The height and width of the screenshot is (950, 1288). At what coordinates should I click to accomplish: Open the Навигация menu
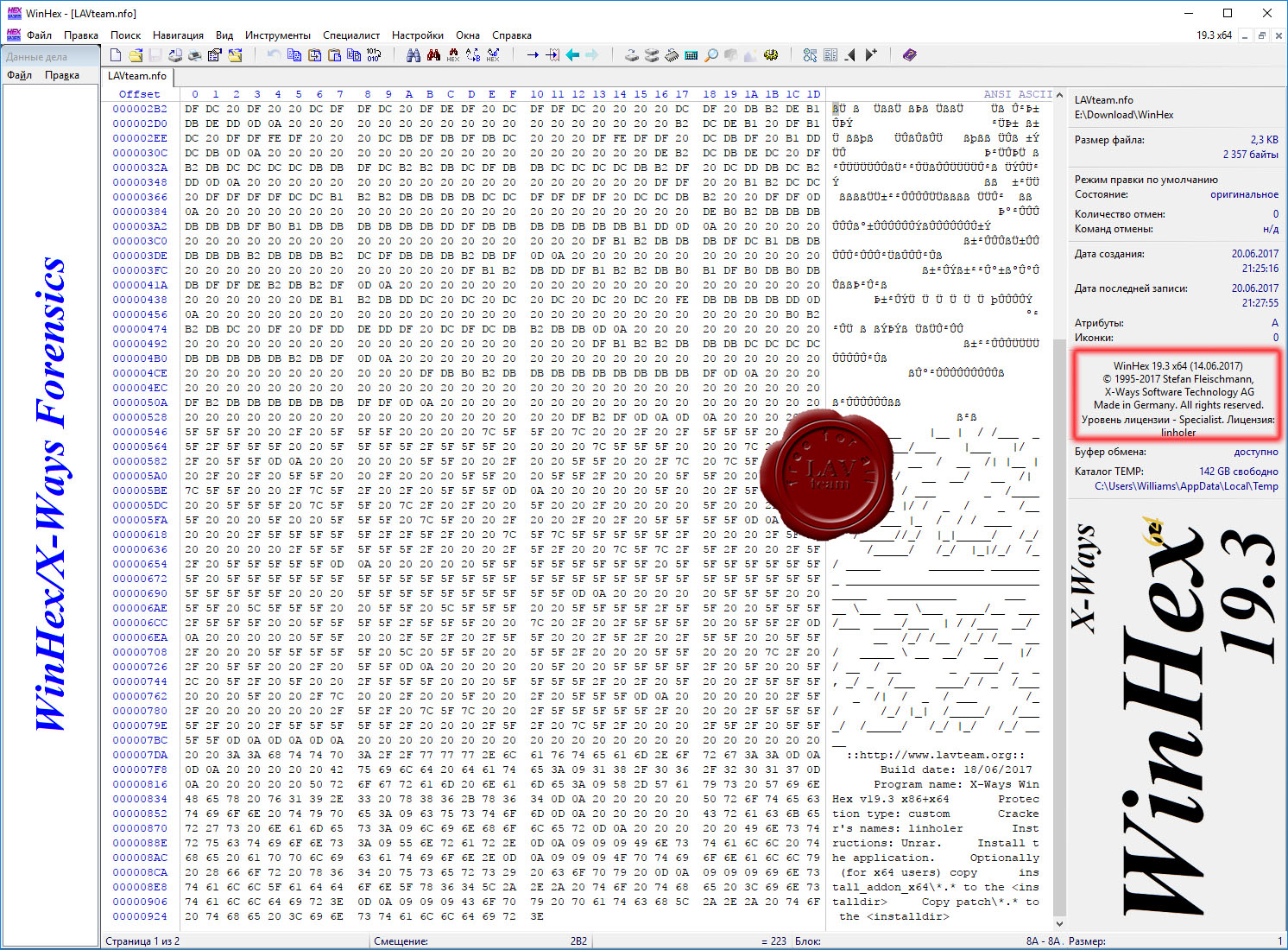tap(178, 35)
